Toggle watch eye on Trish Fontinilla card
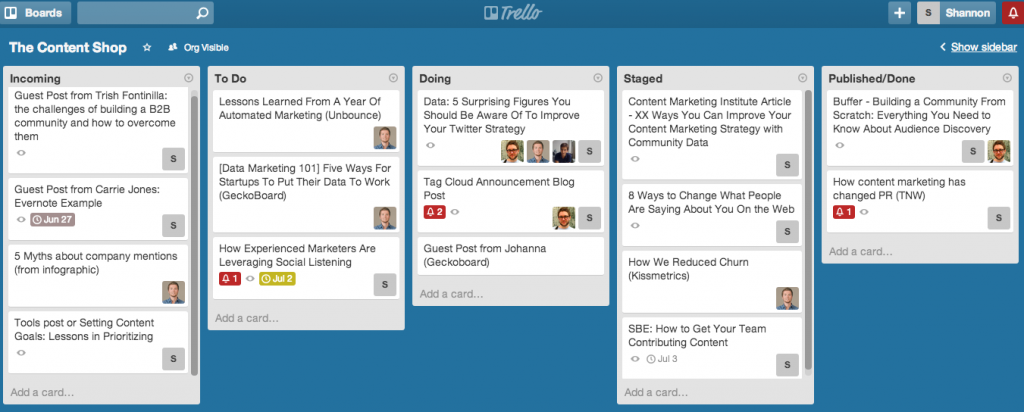The width and height of the screenshot is (1024, 412). coord(21,153)
